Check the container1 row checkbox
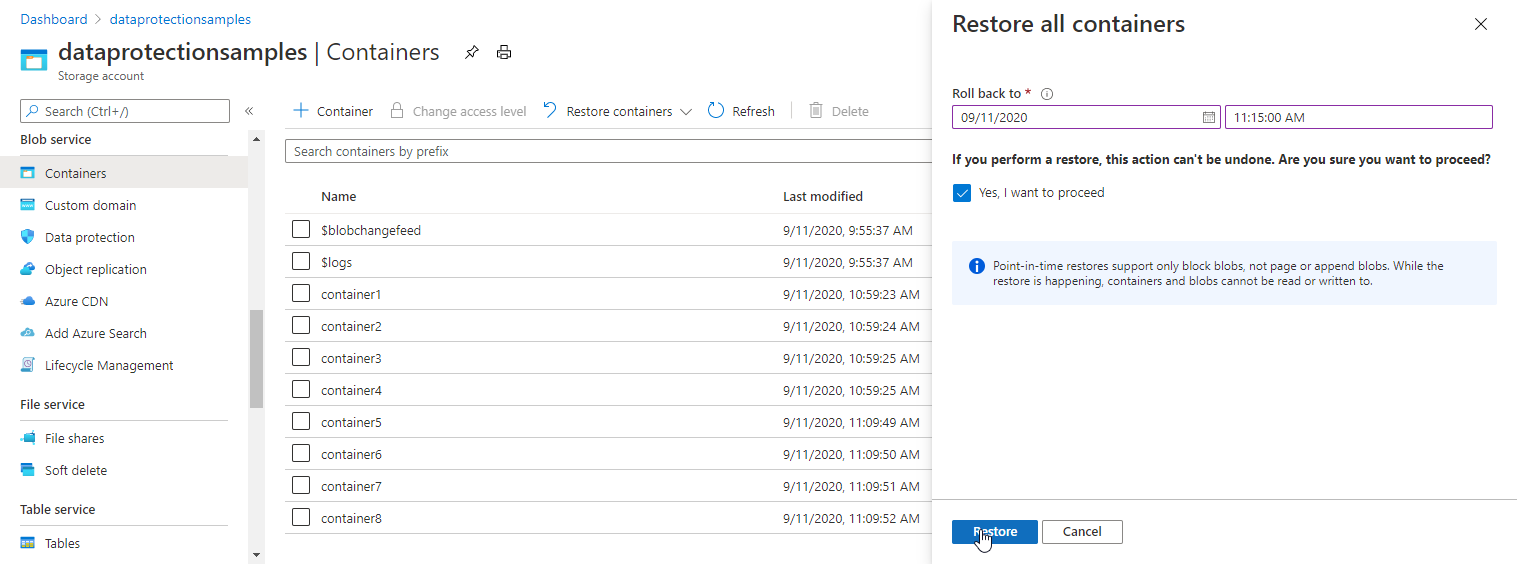 [x=301, y=294]
